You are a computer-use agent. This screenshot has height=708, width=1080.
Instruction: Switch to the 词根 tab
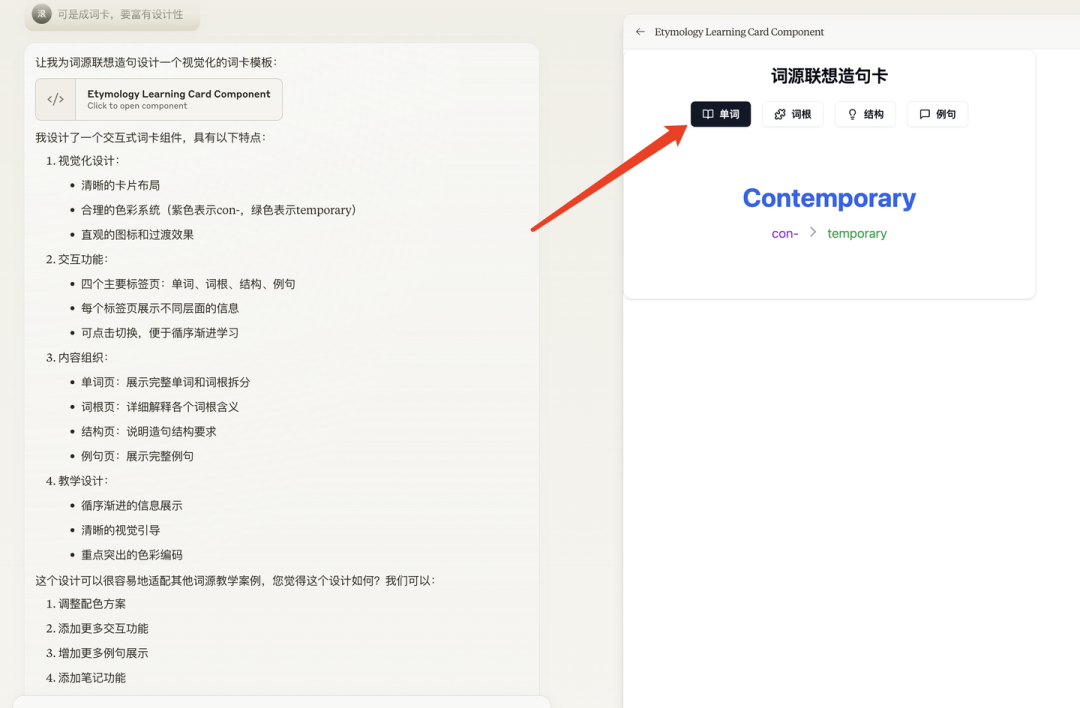pos(793,114)
